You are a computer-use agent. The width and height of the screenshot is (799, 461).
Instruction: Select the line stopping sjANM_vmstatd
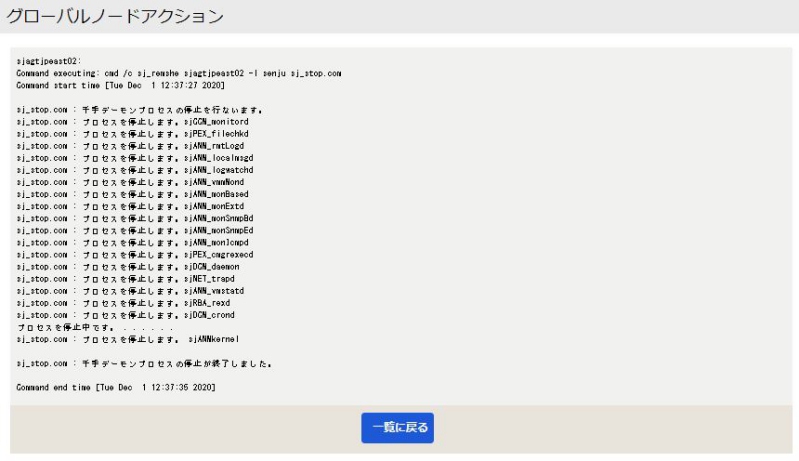pyautogui.click(x=130, y=291)
